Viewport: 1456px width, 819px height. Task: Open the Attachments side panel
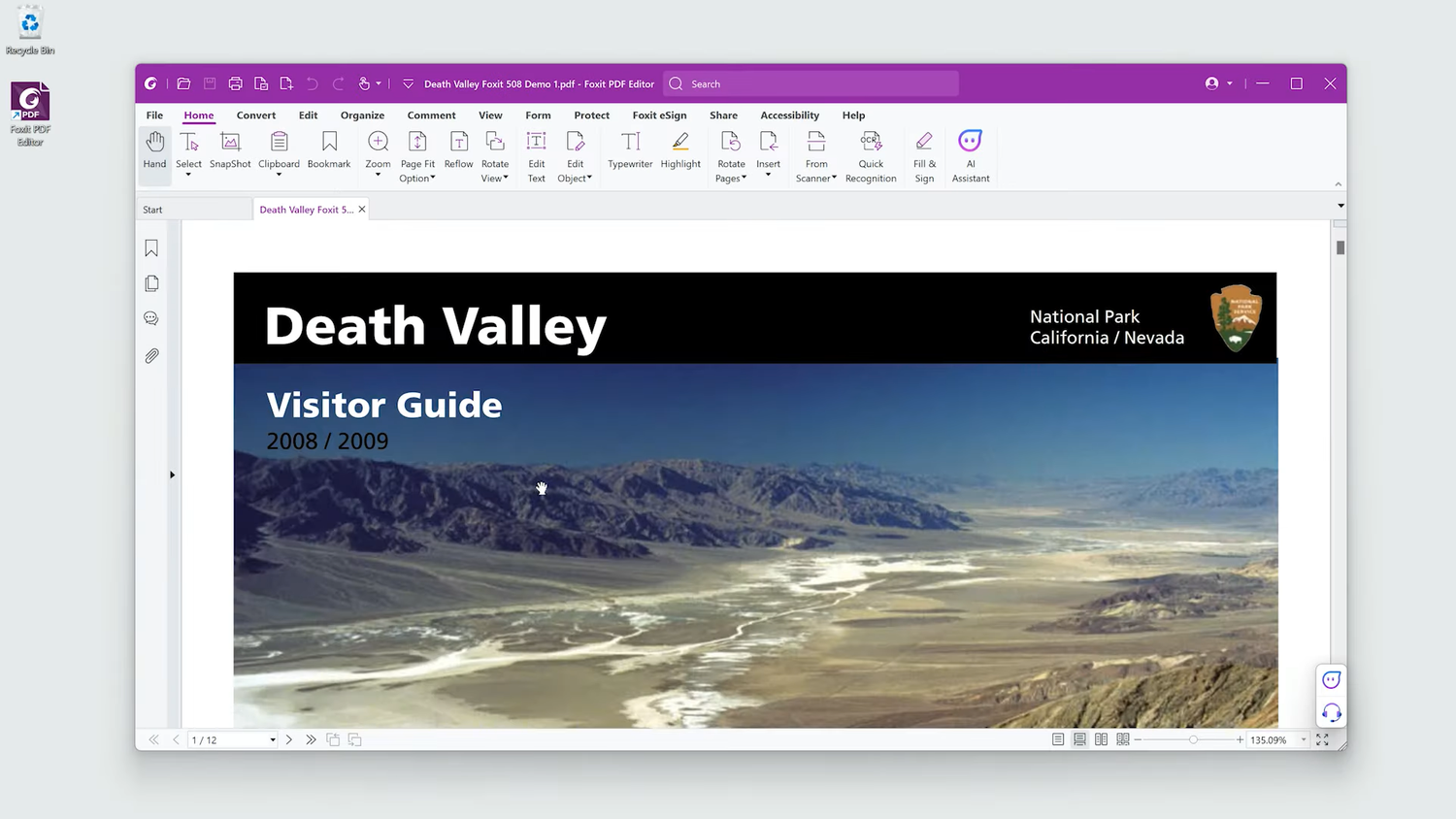tap(151, 356)
